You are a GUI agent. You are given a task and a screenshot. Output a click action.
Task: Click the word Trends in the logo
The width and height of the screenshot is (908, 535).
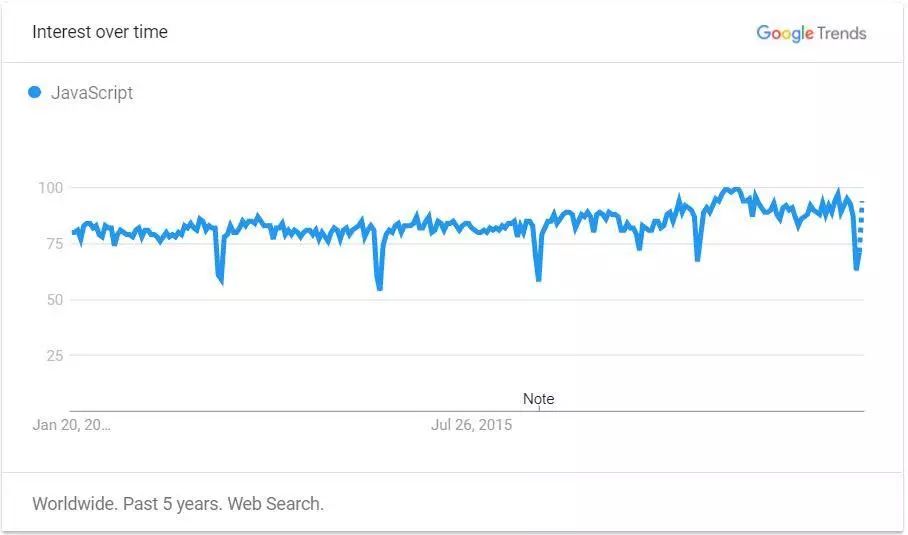(x=842, y=34)
